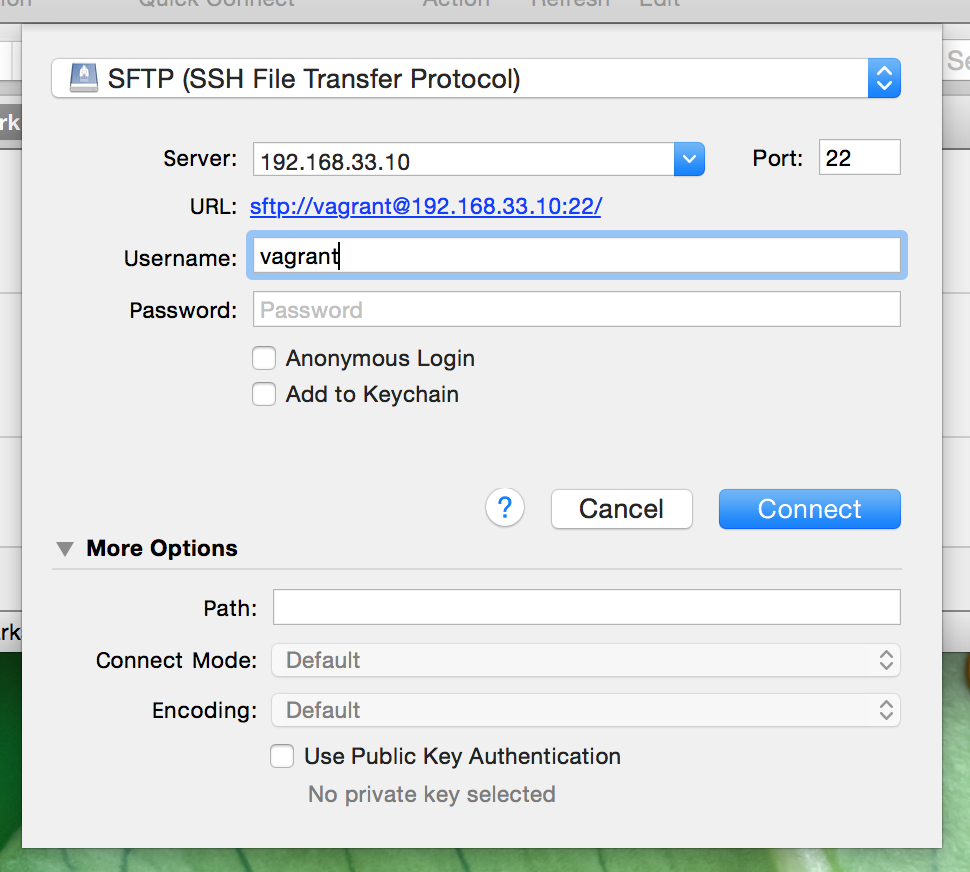This screenshot has width=970, height=872.
Task: Enable Use Public Key Authentication checkbox
Action: 282,757
